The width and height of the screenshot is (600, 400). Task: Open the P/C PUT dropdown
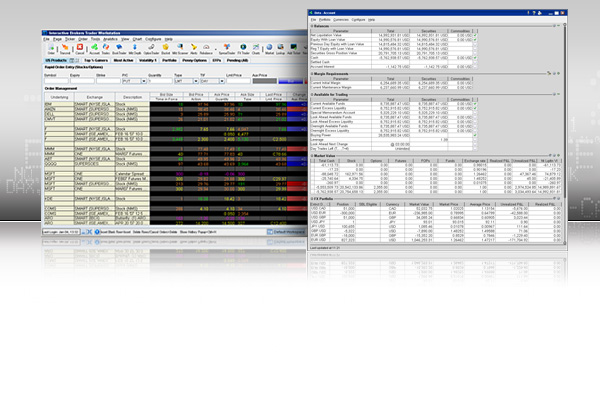click(x=143, y=81)
